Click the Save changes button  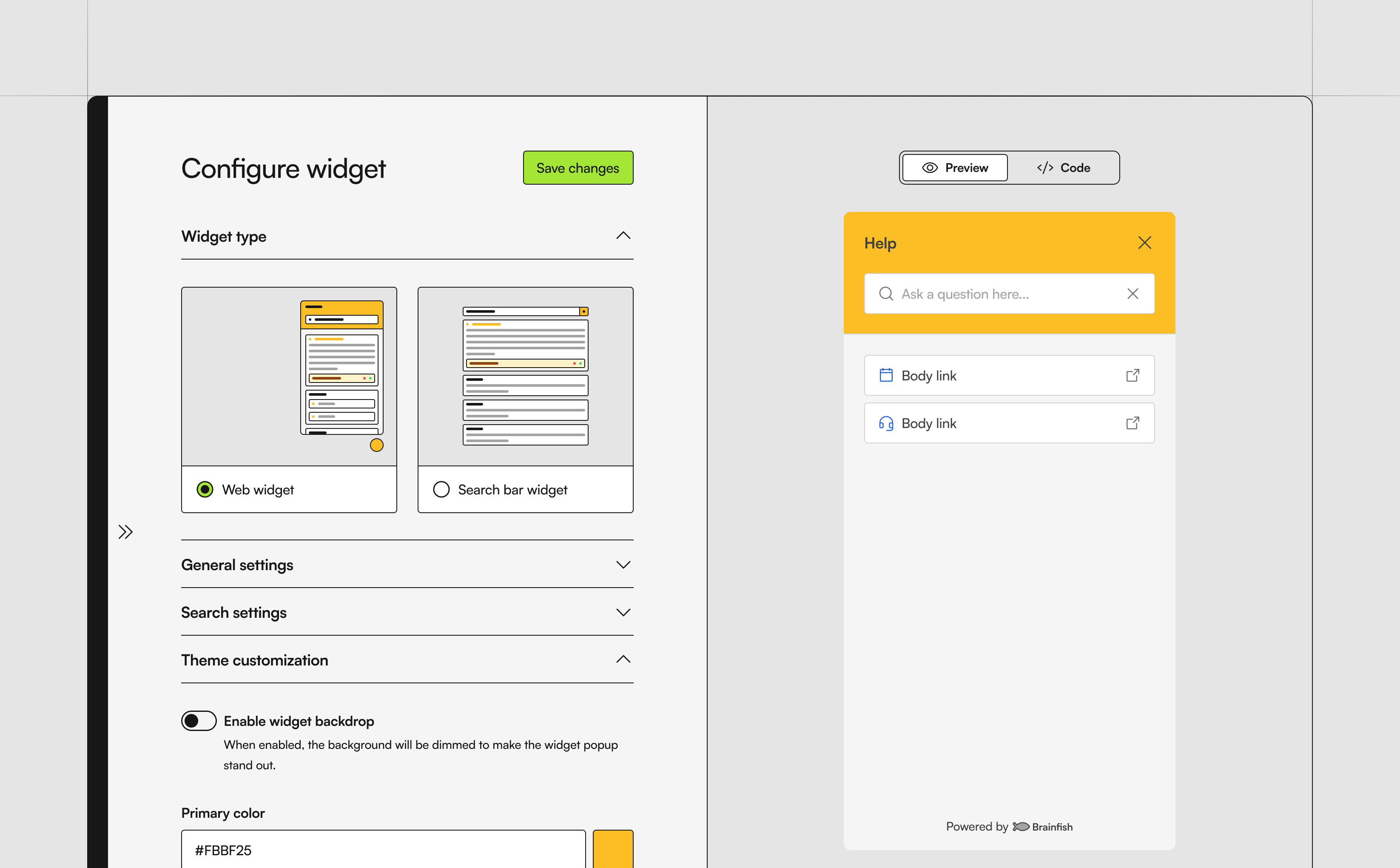pyautogui.click(x=578, y=168)
